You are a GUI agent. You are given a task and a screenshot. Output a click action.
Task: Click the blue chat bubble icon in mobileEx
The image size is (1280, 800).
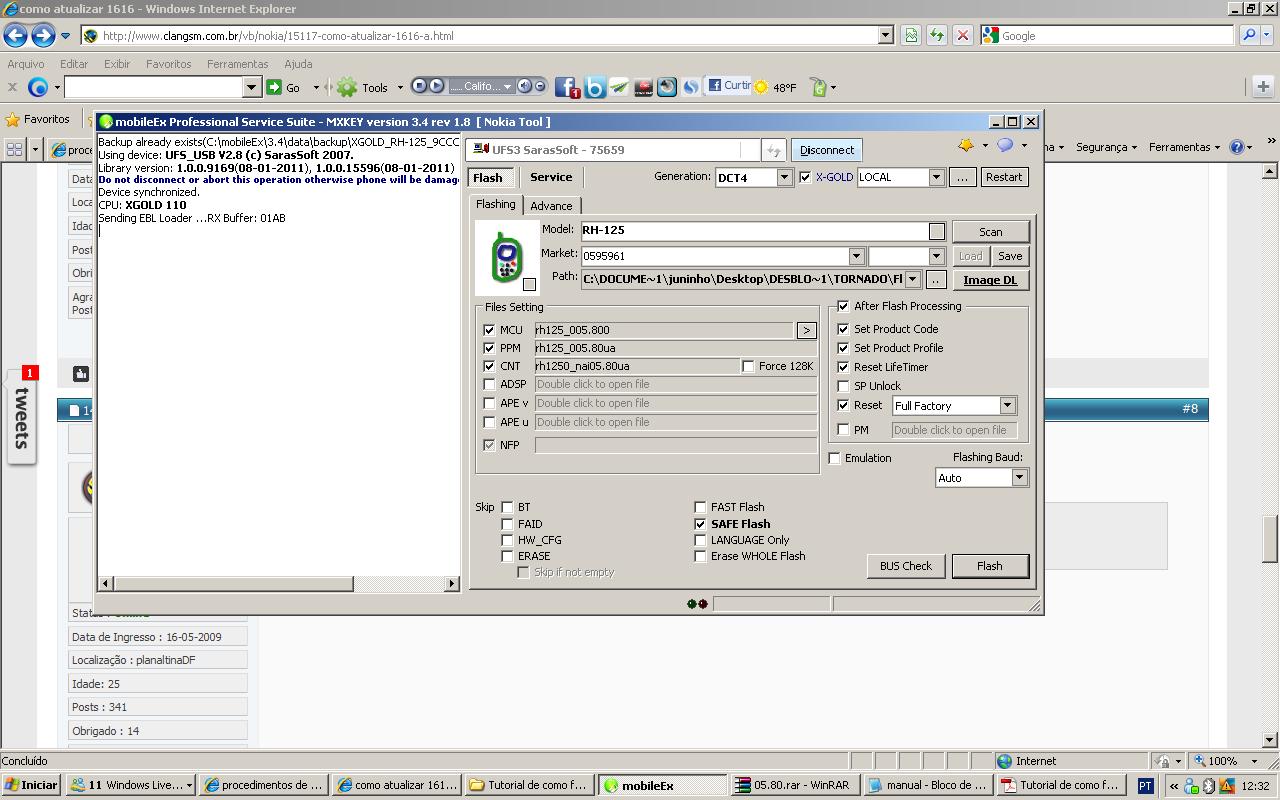[1005, 146]
